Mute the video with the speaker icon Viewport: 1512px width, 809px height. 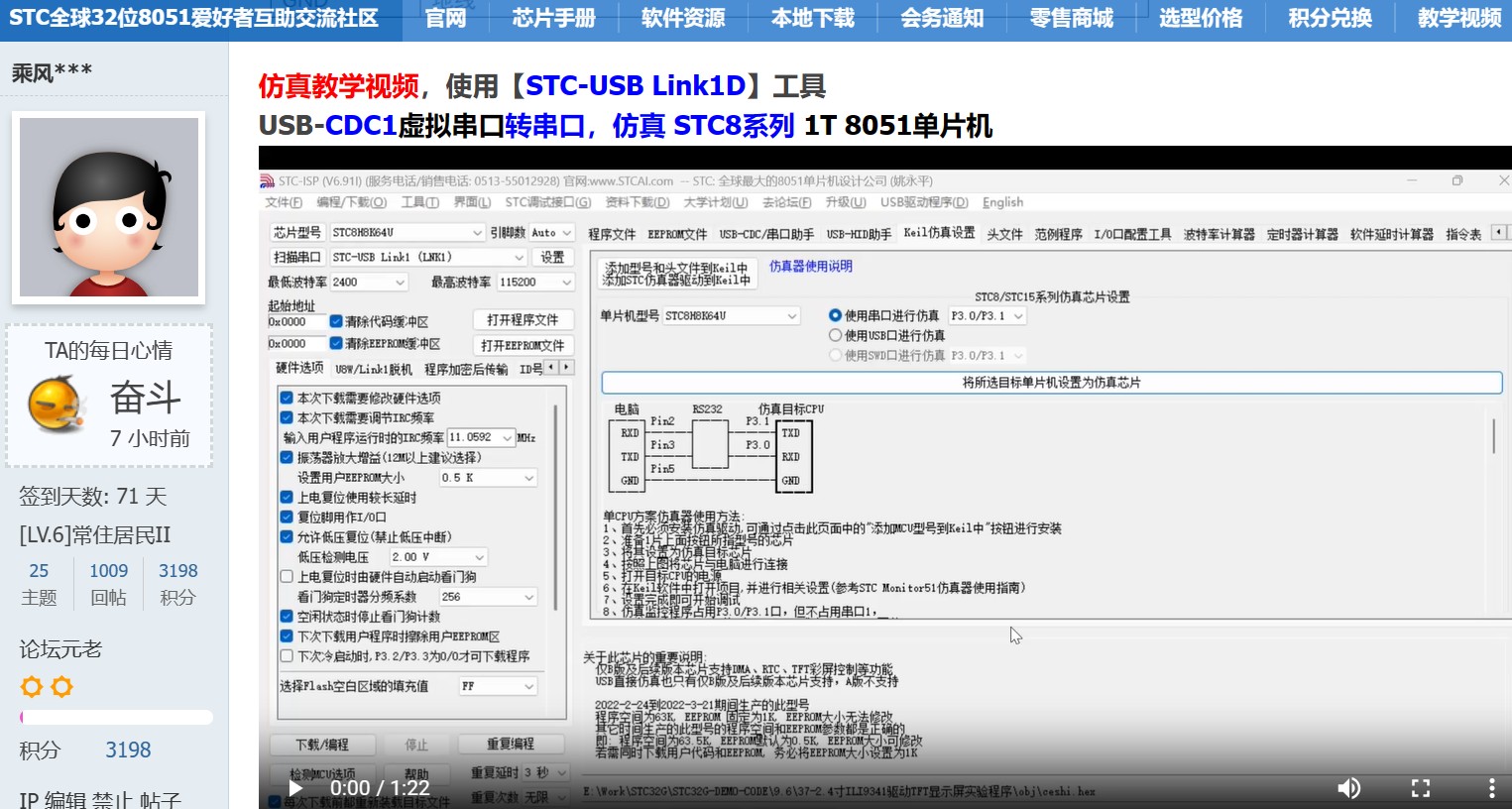1348,788
